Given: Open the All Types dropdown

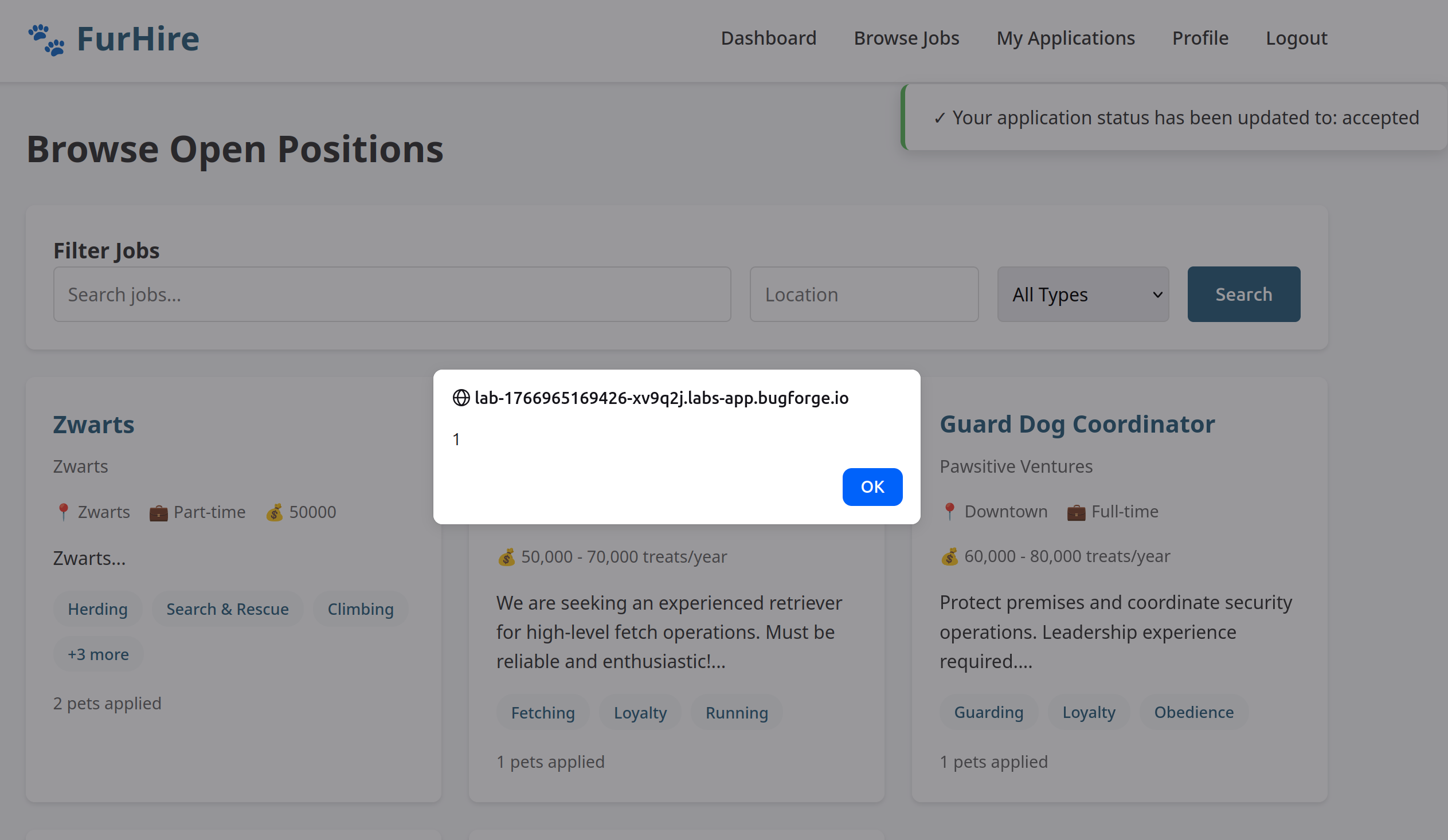Looking at the screenshot, I should [x=1083, y=295].
